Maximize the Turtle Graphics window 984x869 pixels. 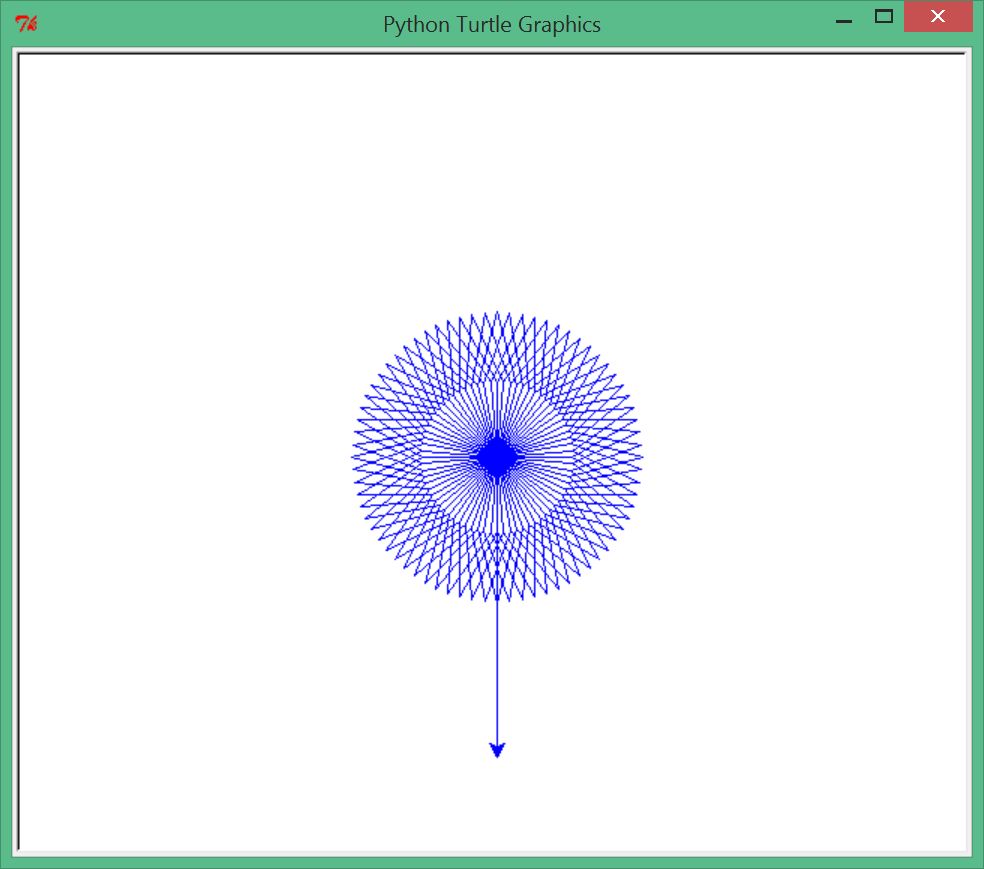[883, 17]
